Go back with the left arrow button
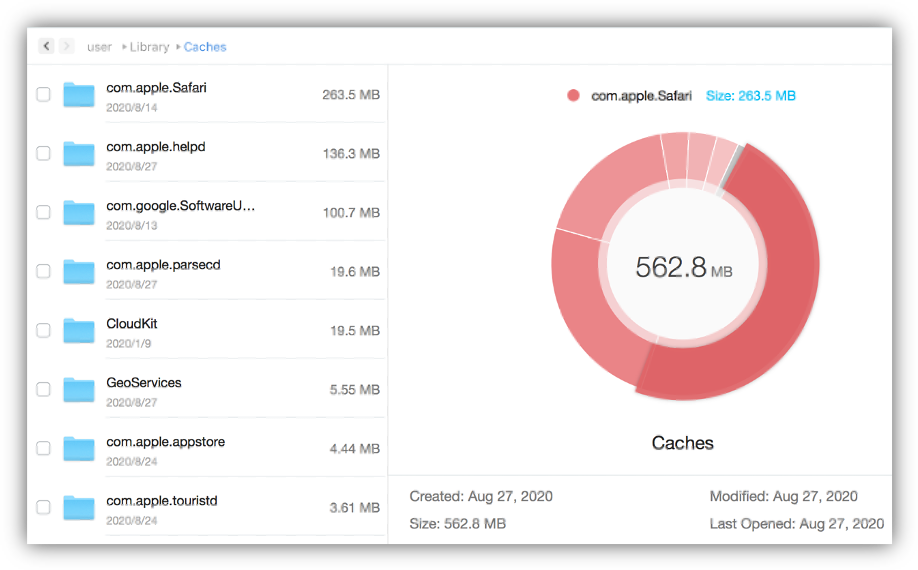The width and height of the screenshot is (918, 570). [46, 46]
